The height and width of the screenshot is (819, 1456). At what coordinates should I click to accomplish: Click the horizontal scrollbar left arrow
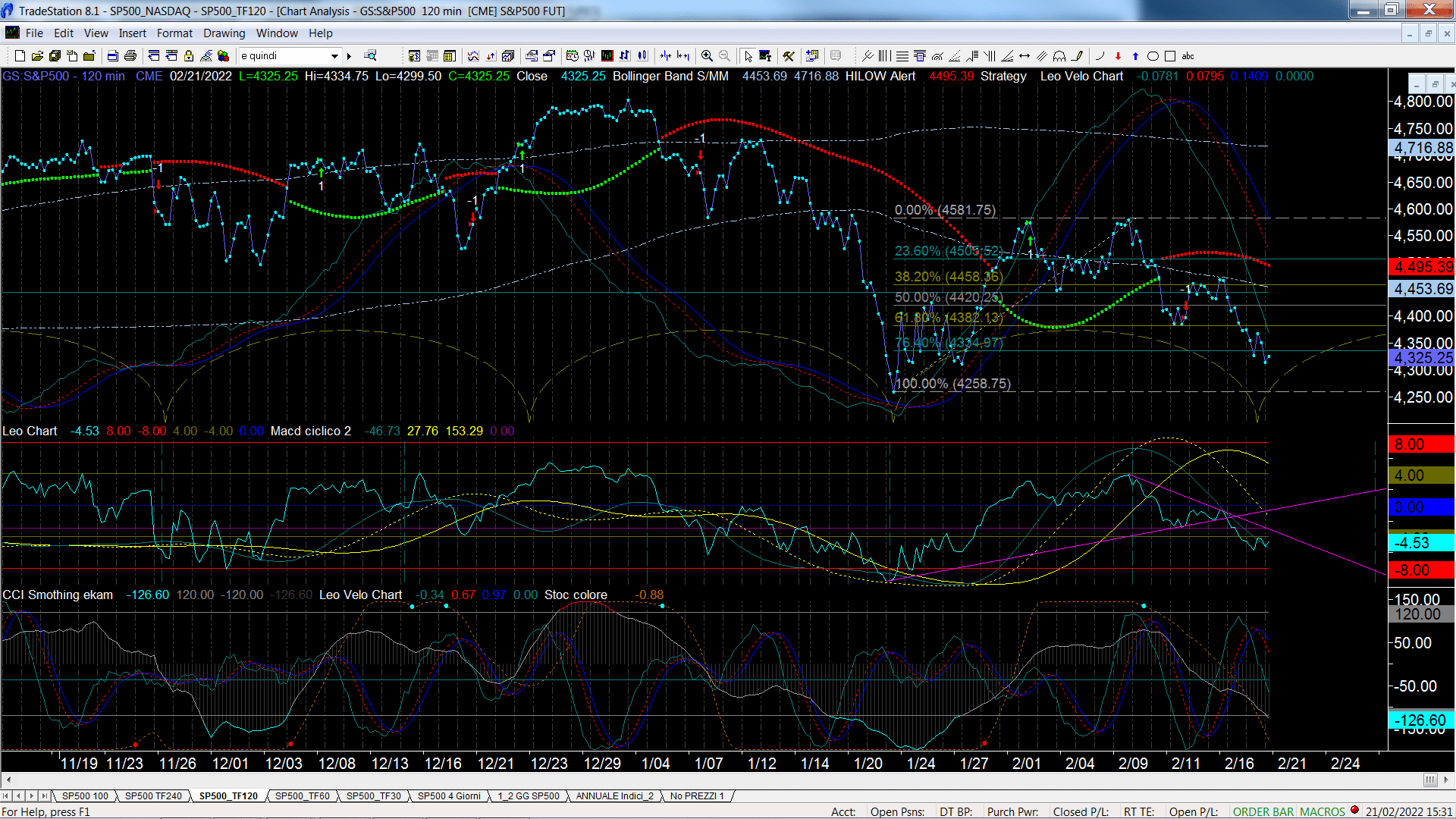(x=8, y=780)
